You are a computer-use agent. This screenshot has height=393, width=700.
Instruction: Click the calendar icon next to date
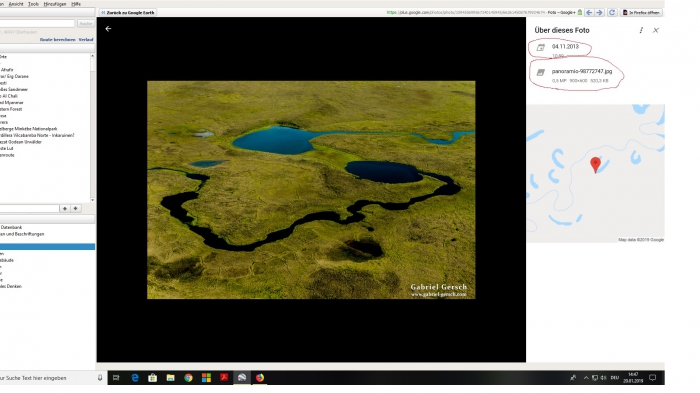pos(541,47)
